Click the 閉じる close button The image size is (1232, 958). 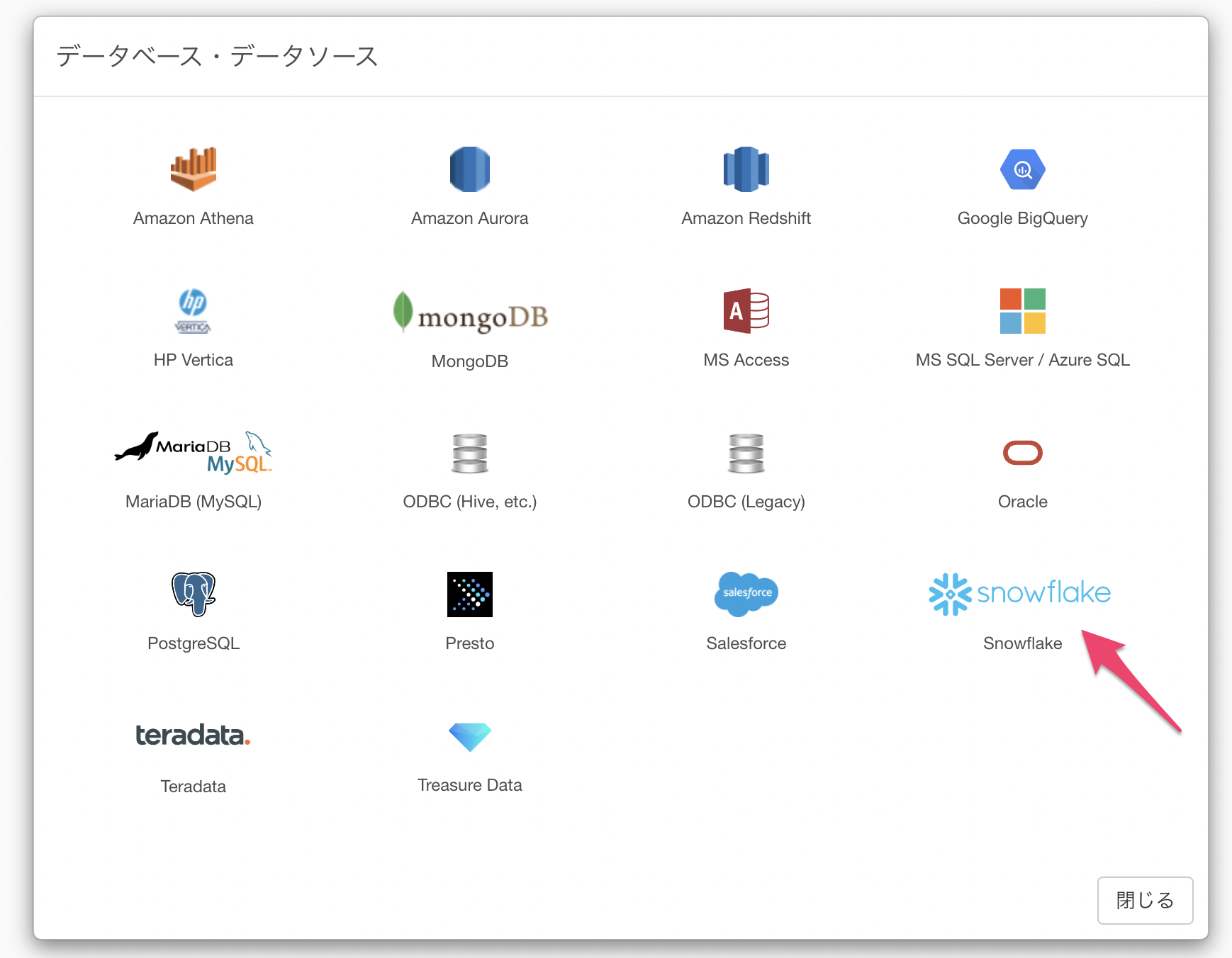[1146, 901]
